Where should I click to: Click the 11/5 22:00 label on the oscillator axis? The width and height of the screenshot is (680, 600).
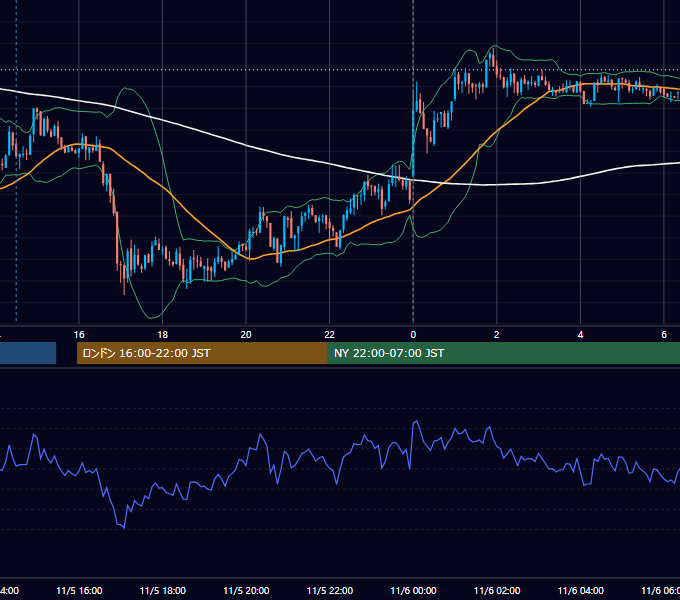(330, 591)
